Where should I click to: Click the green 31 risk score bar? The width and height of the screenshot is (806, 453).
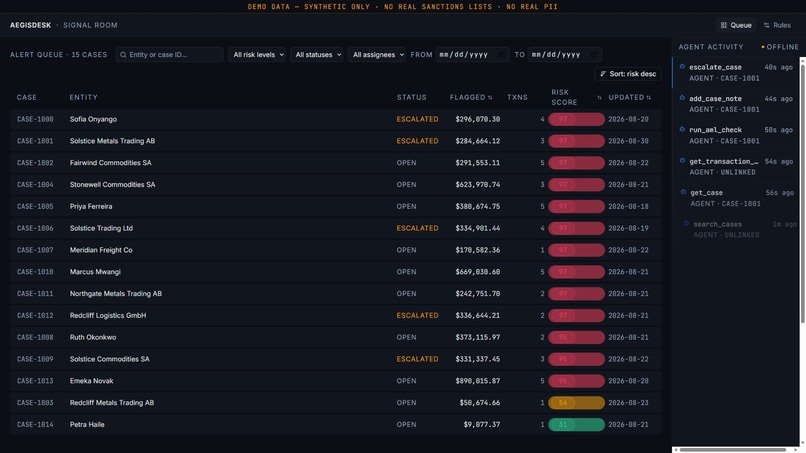576,425
